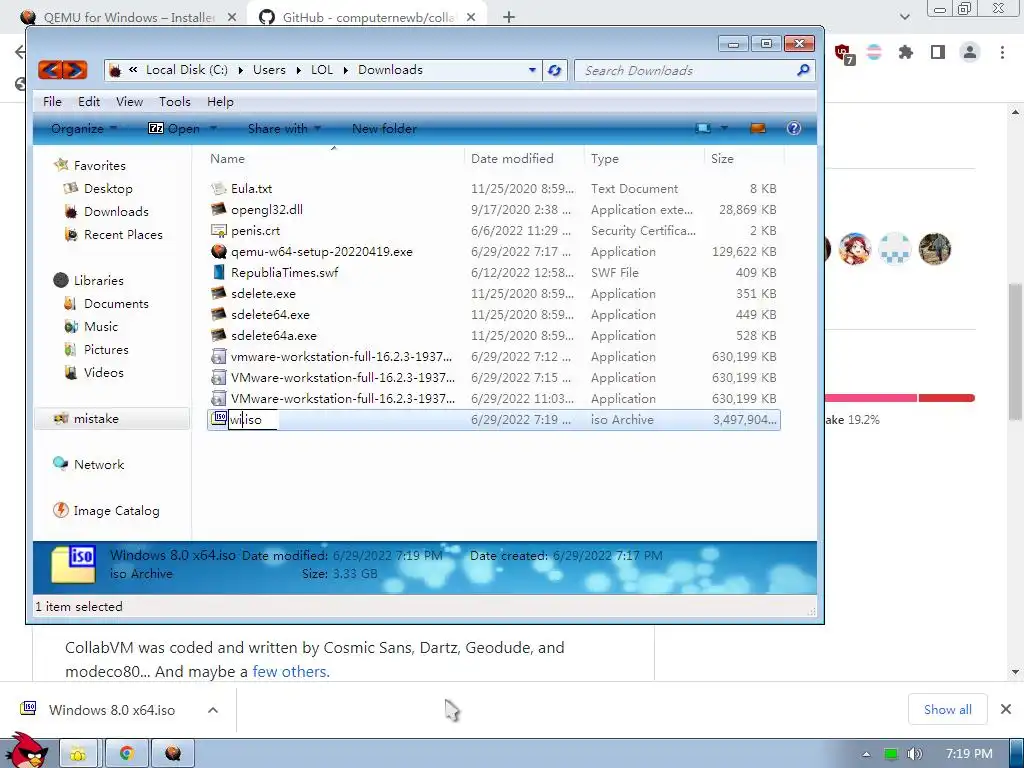The image size is (1024, 768).
Task: Follow the 'few others' link
Action: [x=291, y=671]
